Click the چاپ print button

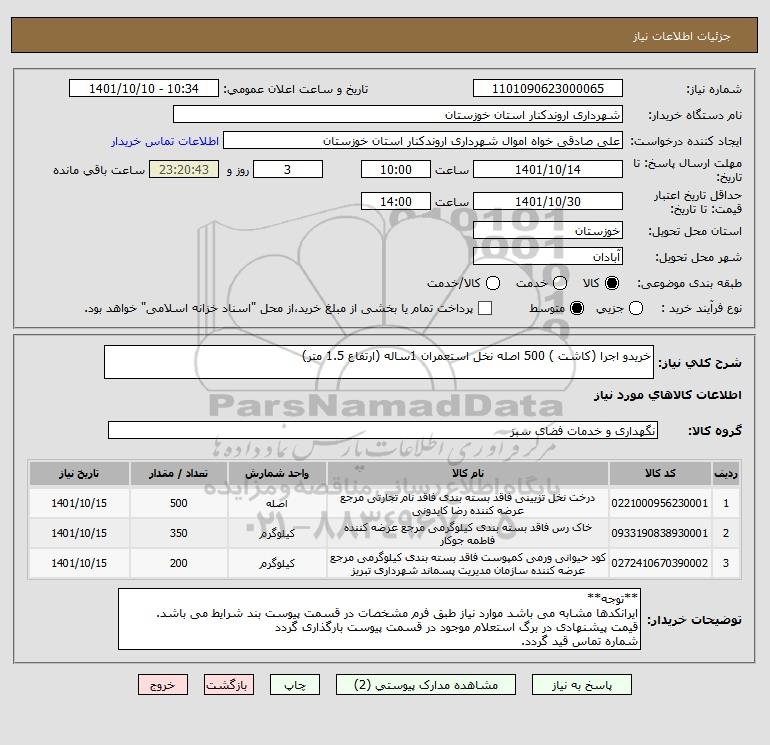click(295, 685)
